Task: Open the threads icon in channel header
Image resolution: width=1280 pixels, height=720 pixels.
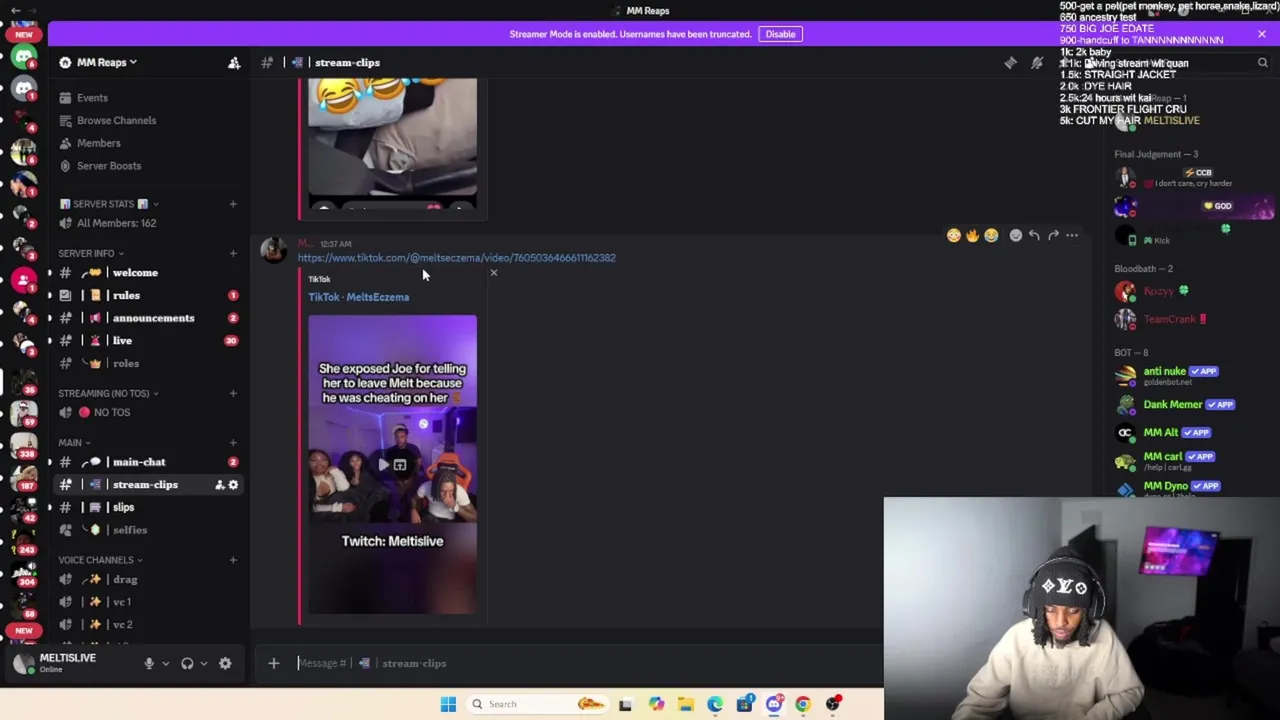Action: pos(1010,63)
